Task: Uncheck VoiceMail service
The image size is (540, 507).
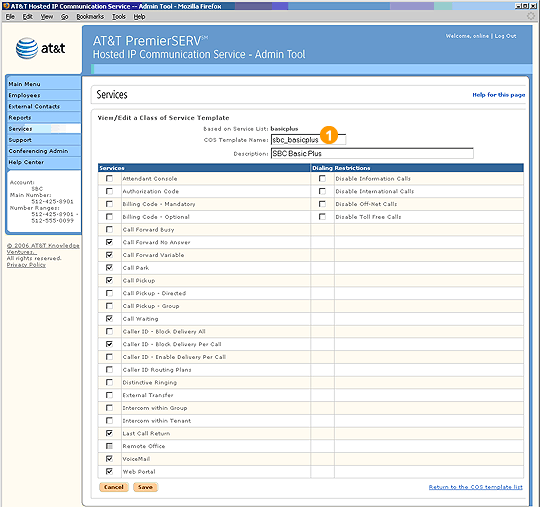Action: click(x=110, y=459)
